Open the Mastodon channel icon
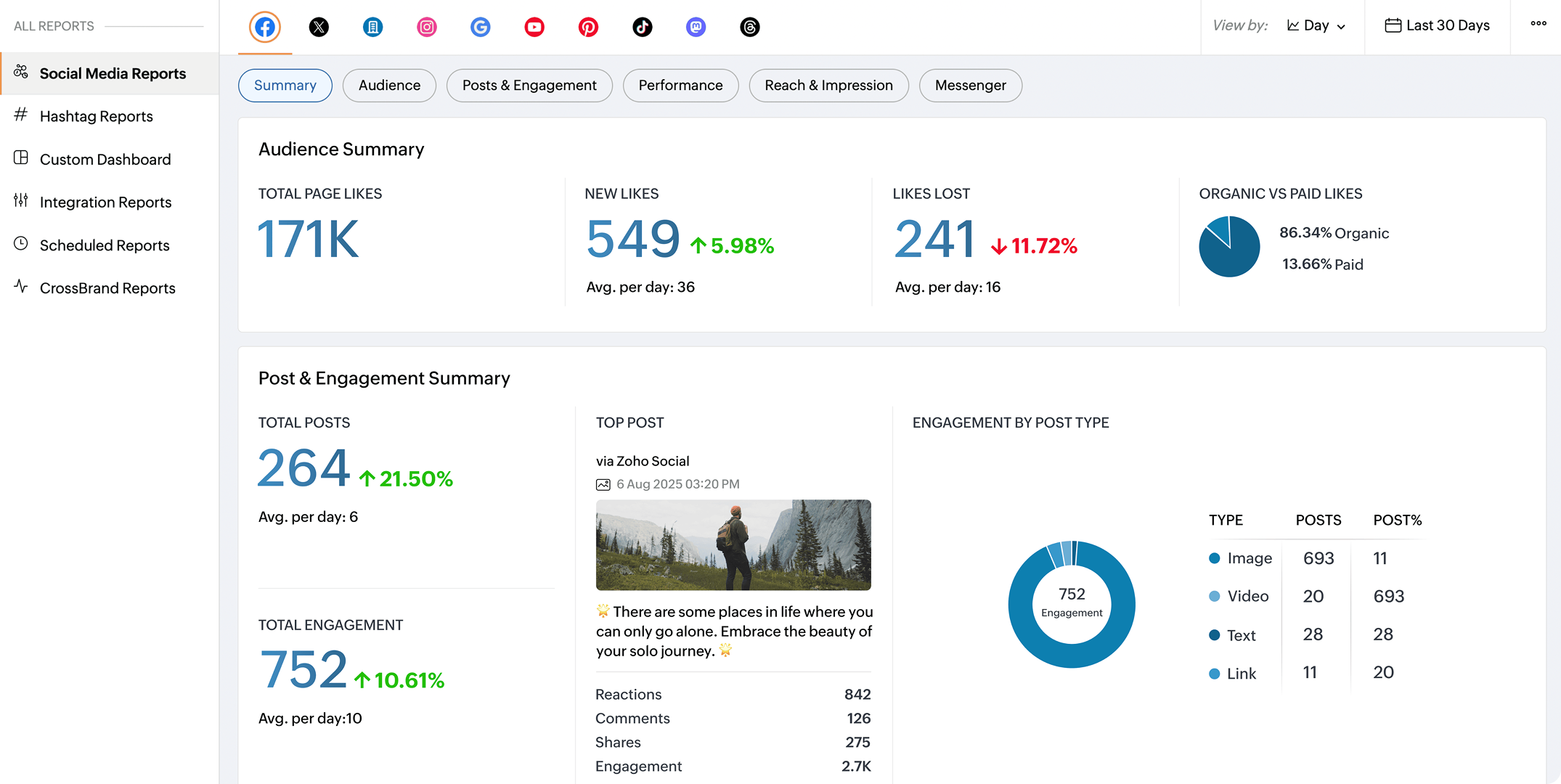Screen dimensions: 1561x784 point(696,27)
